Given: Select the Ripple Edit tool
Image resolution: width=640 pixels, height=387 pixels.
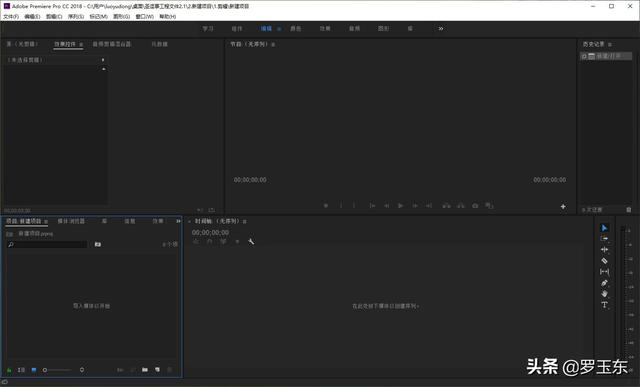Looking at the screenshot, I should [604, 249].
